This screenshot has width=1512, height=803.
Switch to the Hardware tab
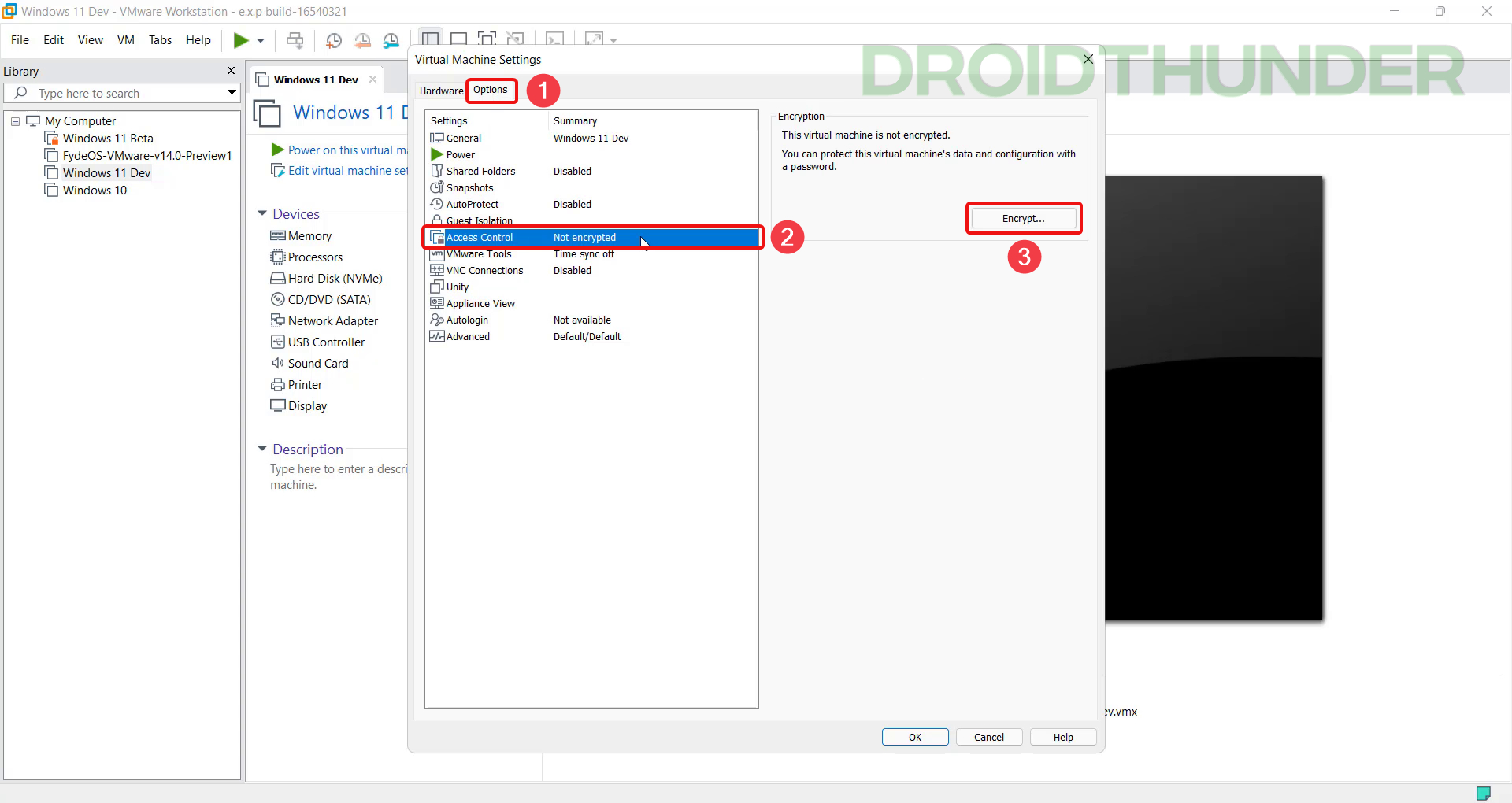(441, 91)
